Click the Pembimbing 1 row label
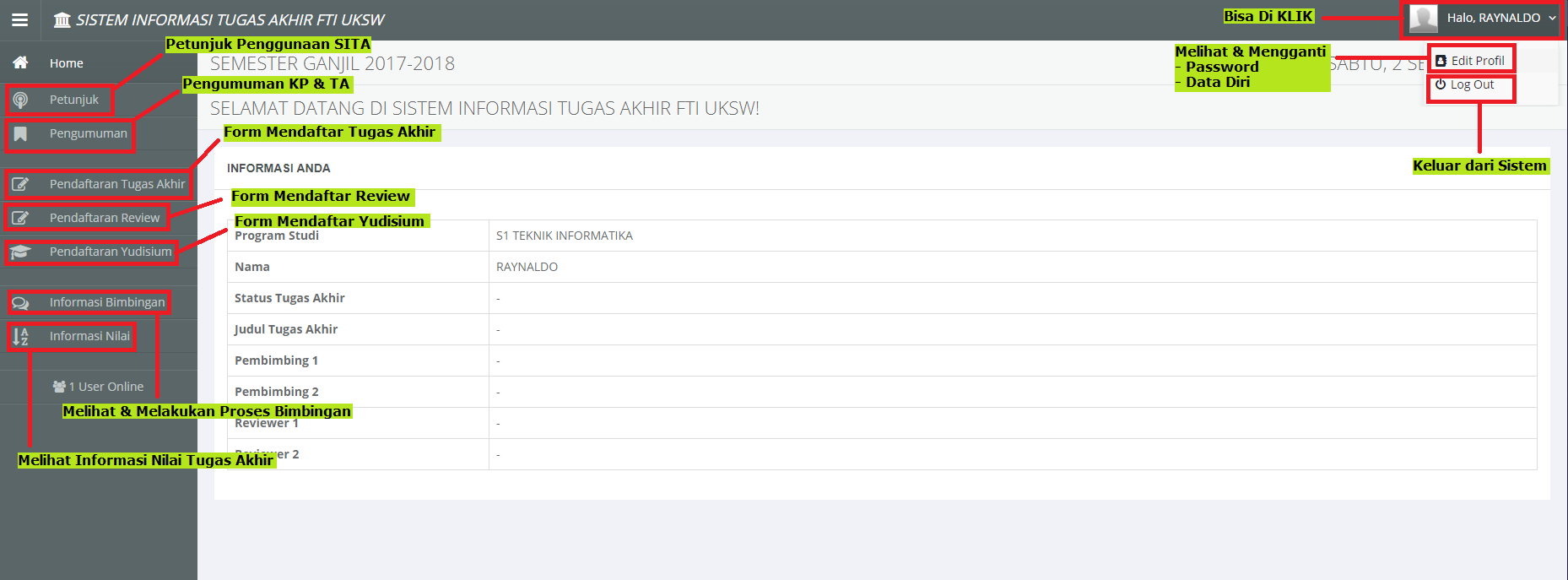The width and height of the screenshot is (1568, 580). point(277,360)
